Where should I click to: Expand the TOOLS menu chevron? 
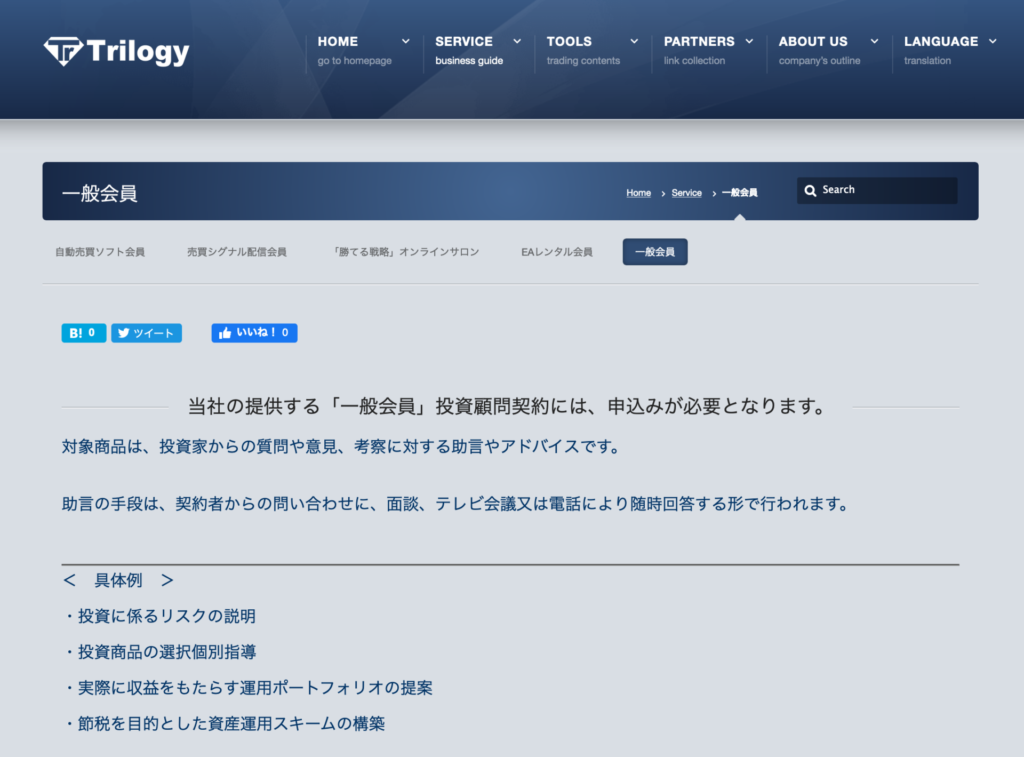point(634,42)
